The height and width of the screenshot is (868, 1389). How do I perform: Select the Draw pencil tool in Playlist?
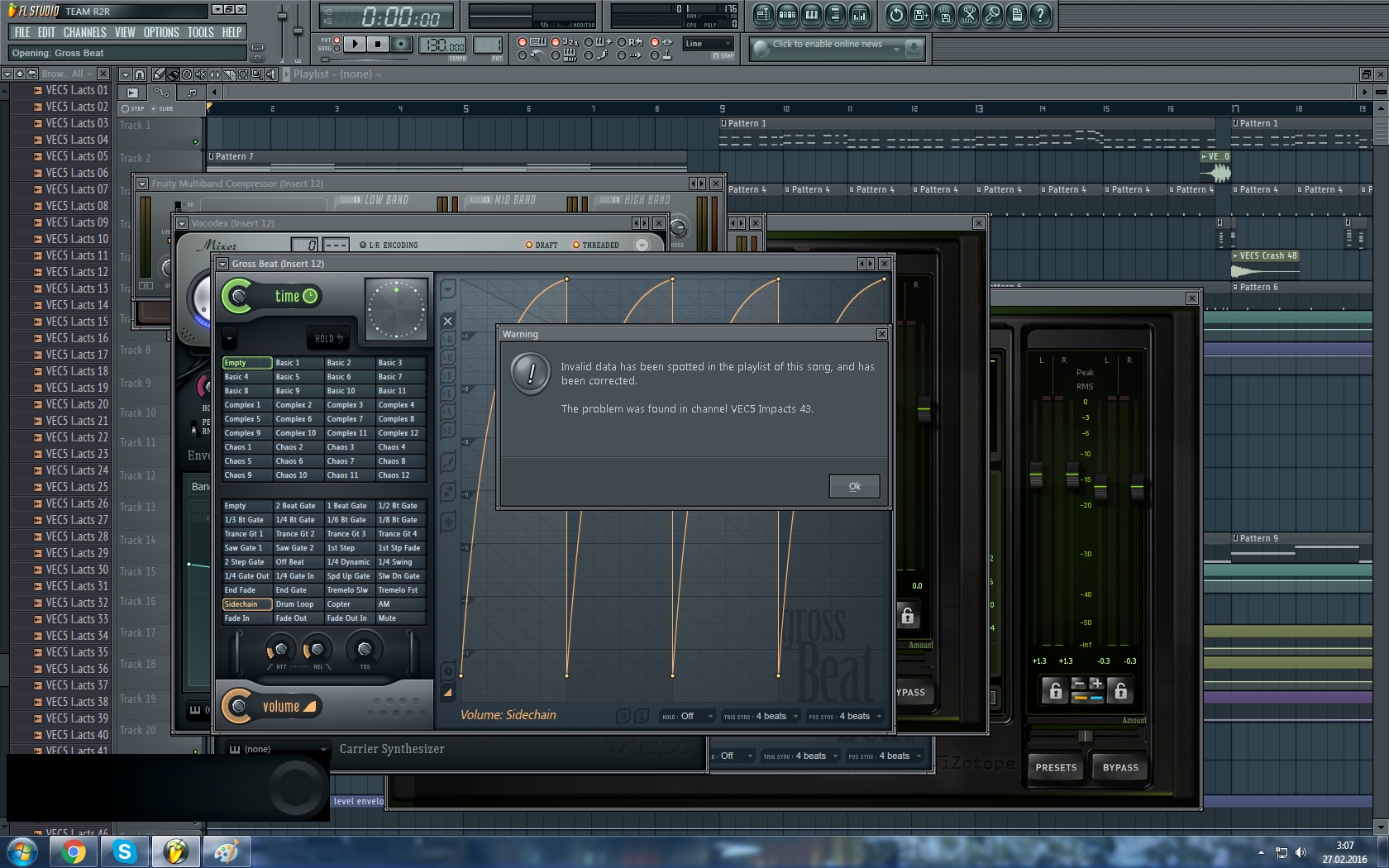pos(159,74)
